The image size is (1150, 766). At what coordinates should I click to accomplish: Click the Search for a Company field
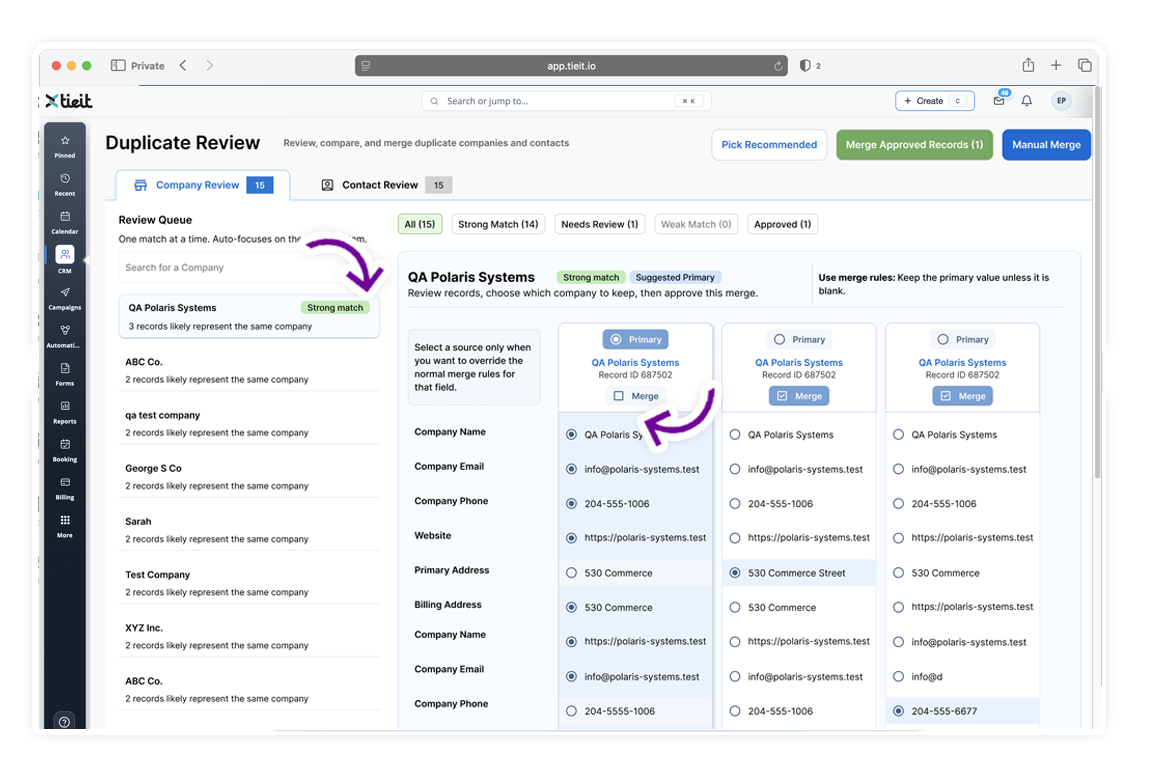[x=249, y=268]
